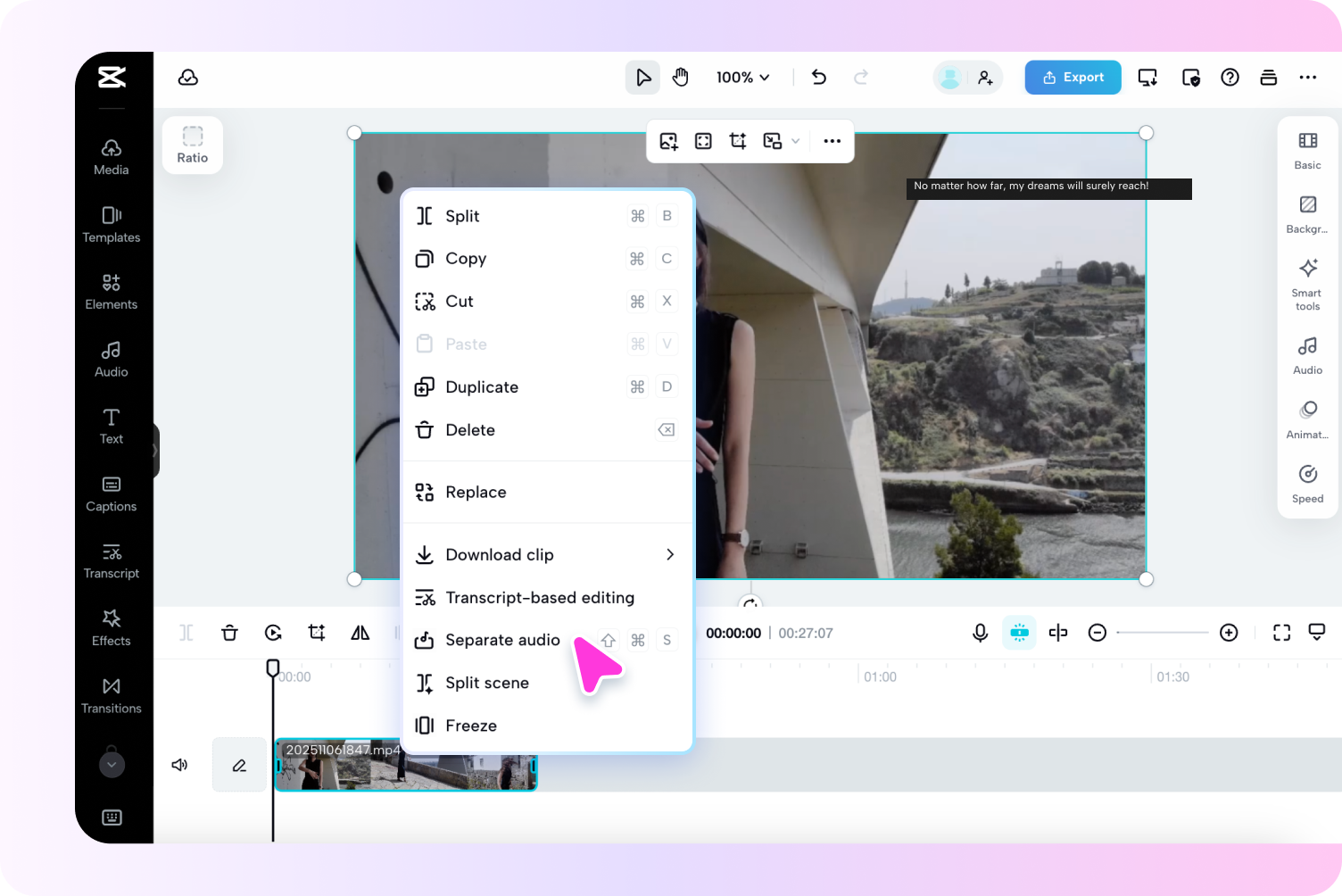
Task: Select Duplicate in the context menu
Action: pos(482,386)
